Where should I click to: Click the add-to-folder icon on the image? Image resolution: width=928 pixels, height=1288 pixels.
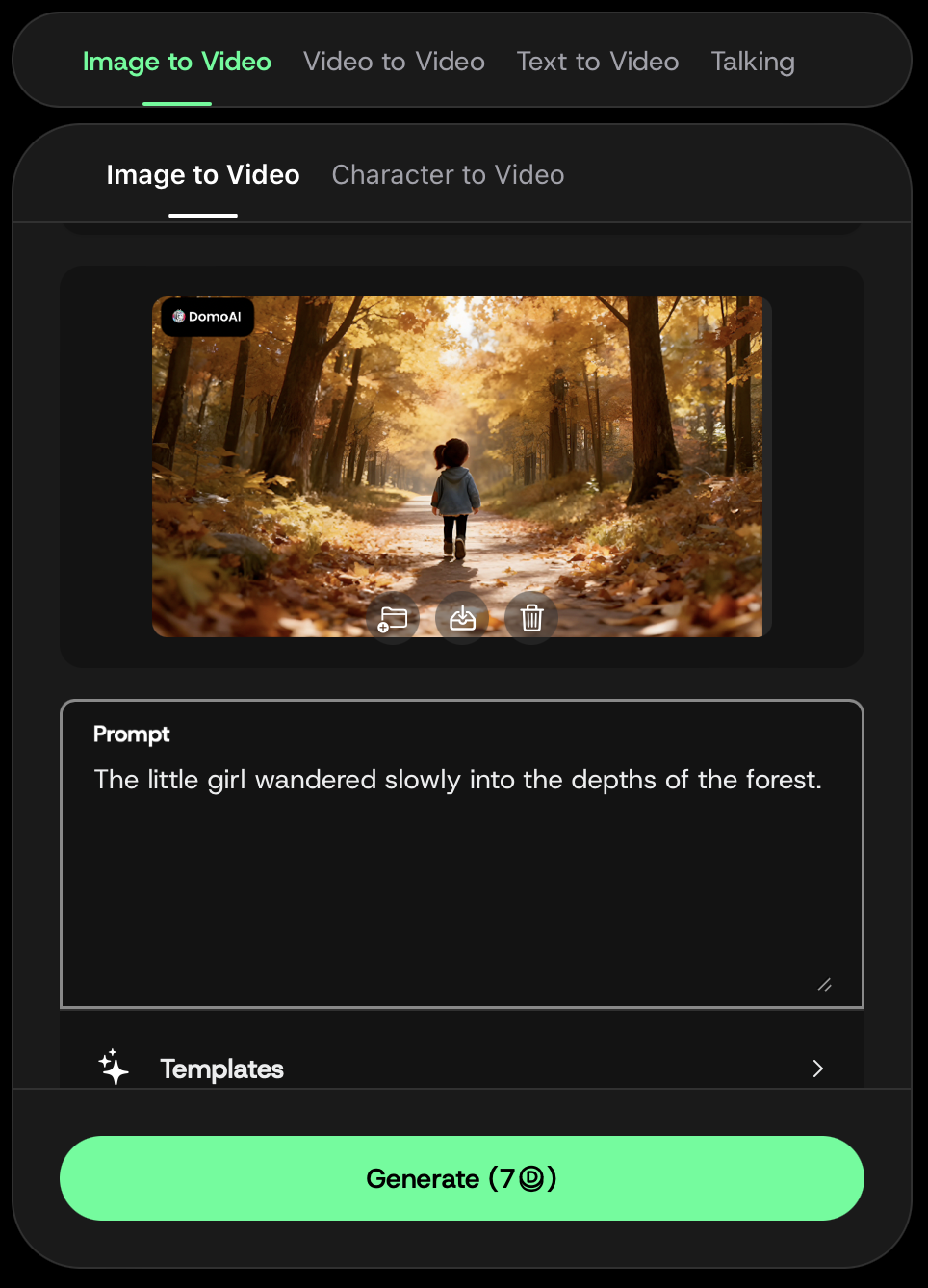click(x=393, y=618)
